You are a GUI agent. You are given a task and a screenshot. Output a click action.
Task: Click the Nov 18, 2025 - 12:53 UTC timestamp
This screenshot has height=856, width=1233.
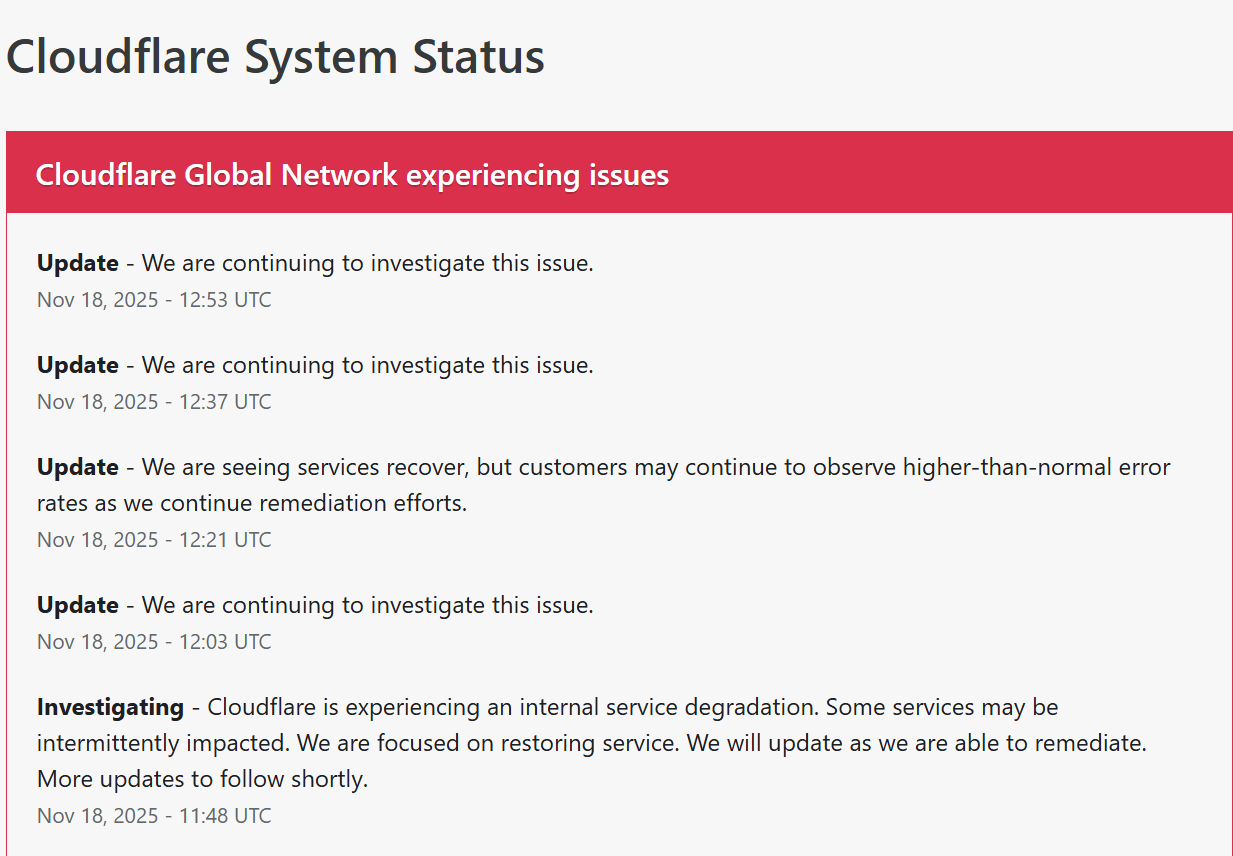pyautogui.click(x=154, y=300)
